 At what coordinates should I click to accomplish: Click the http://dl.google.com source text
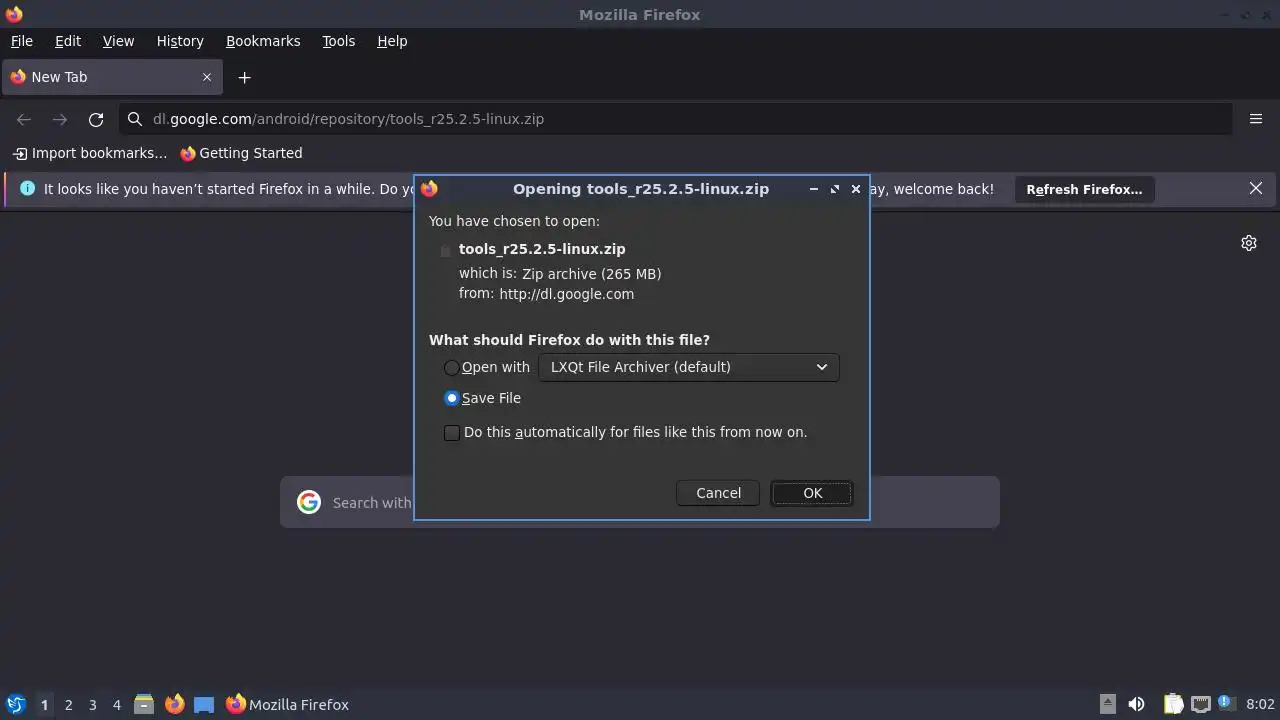566,294
